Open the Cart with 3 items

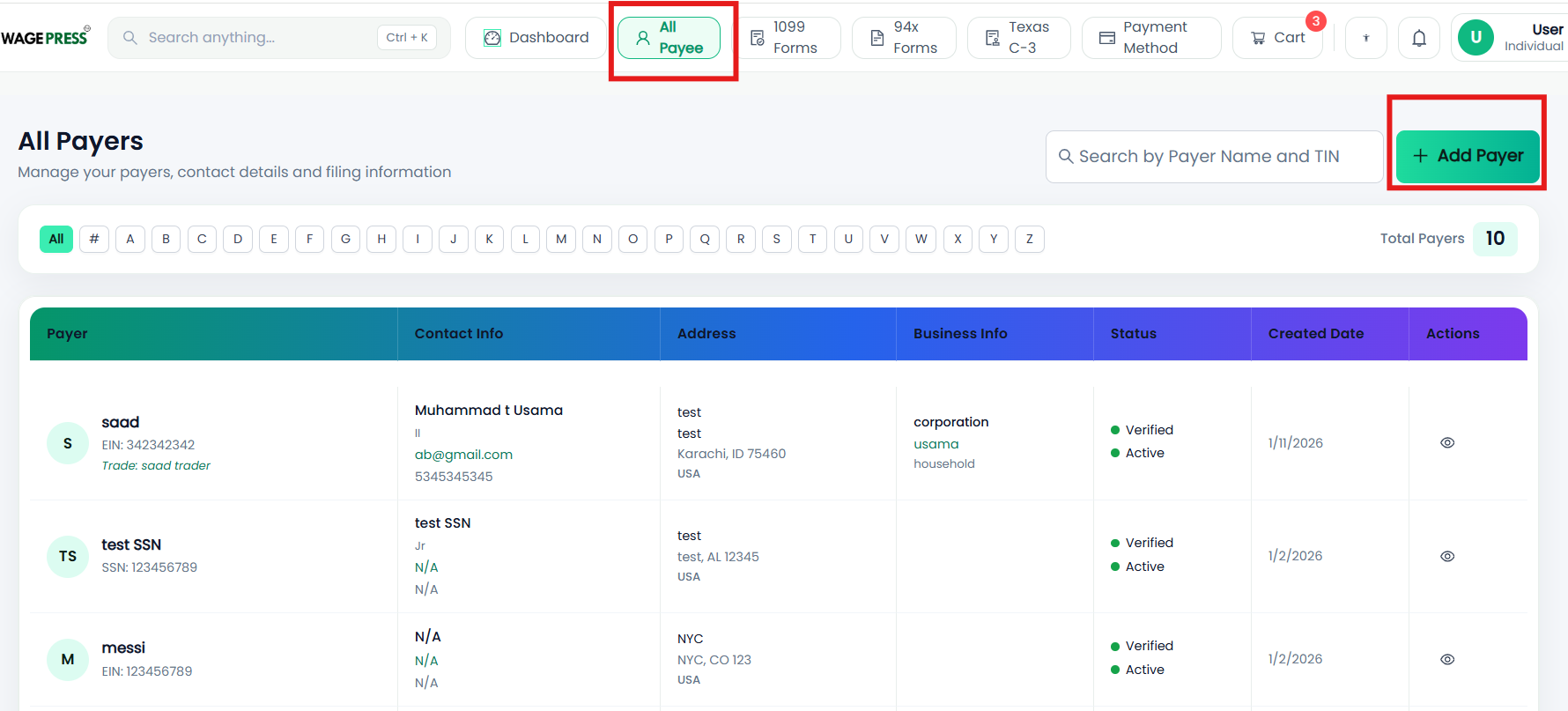(1277, 38)
